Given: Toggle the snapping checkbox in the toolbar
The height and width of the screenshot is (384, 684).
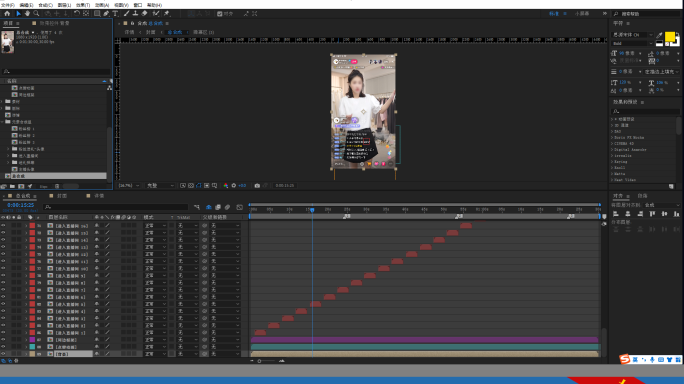Looking at the screenshot, I should pyautogui.click(x=219, y=14).
